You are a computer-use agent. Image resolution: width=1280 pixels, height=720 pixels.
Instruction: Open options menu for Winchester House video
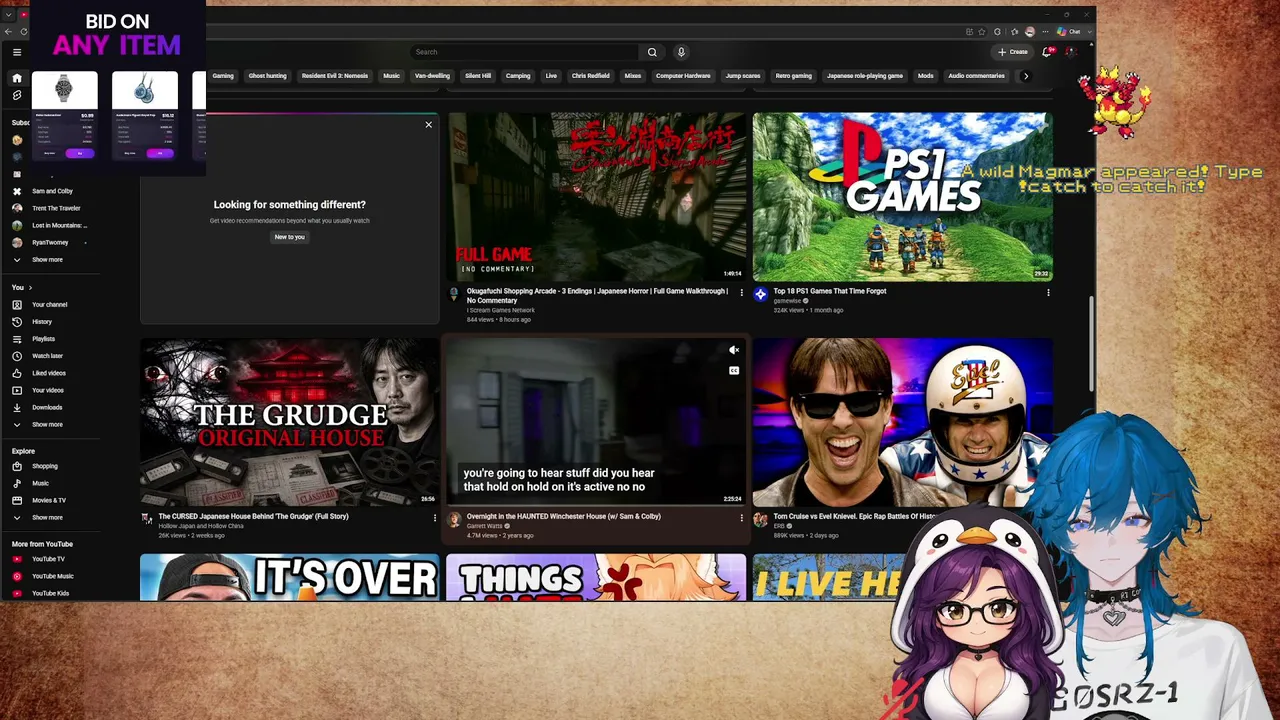point(741,518)
